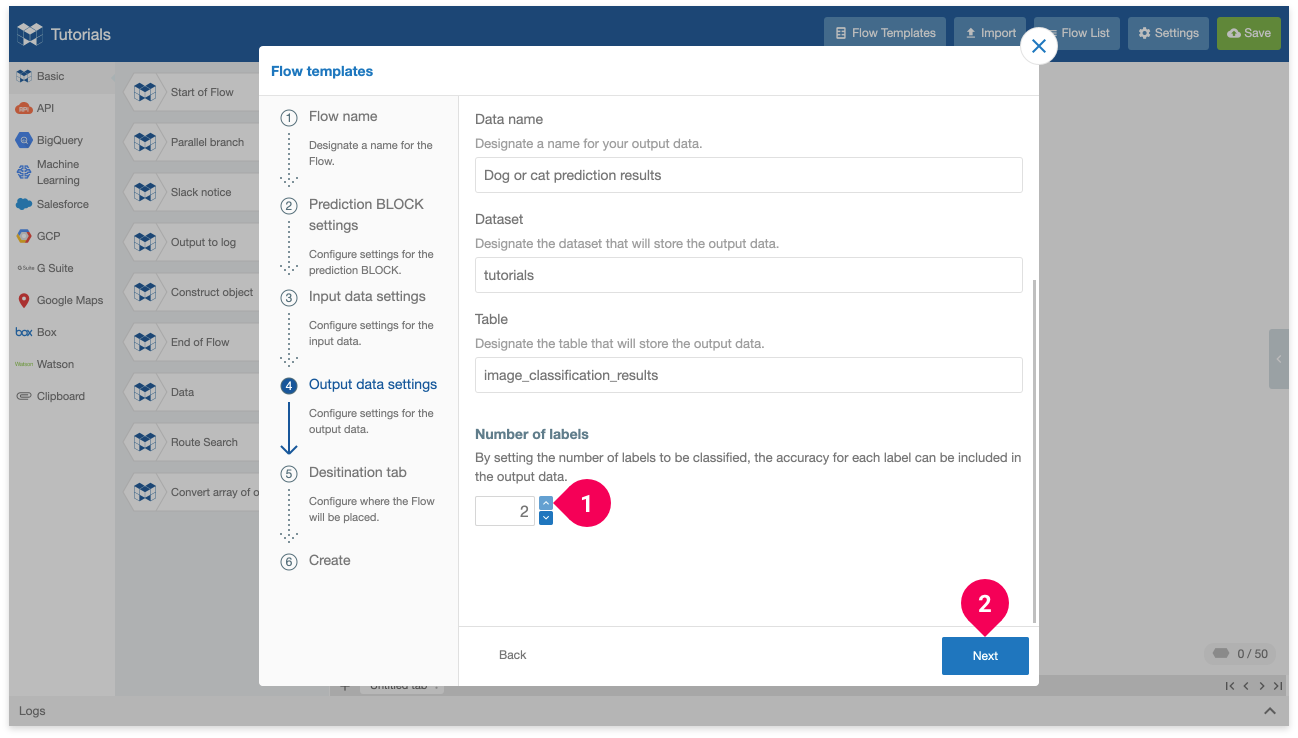This screenshot has height=738, width=1298.
Task: Click the Route Search block icon
Action: point(145,442)
